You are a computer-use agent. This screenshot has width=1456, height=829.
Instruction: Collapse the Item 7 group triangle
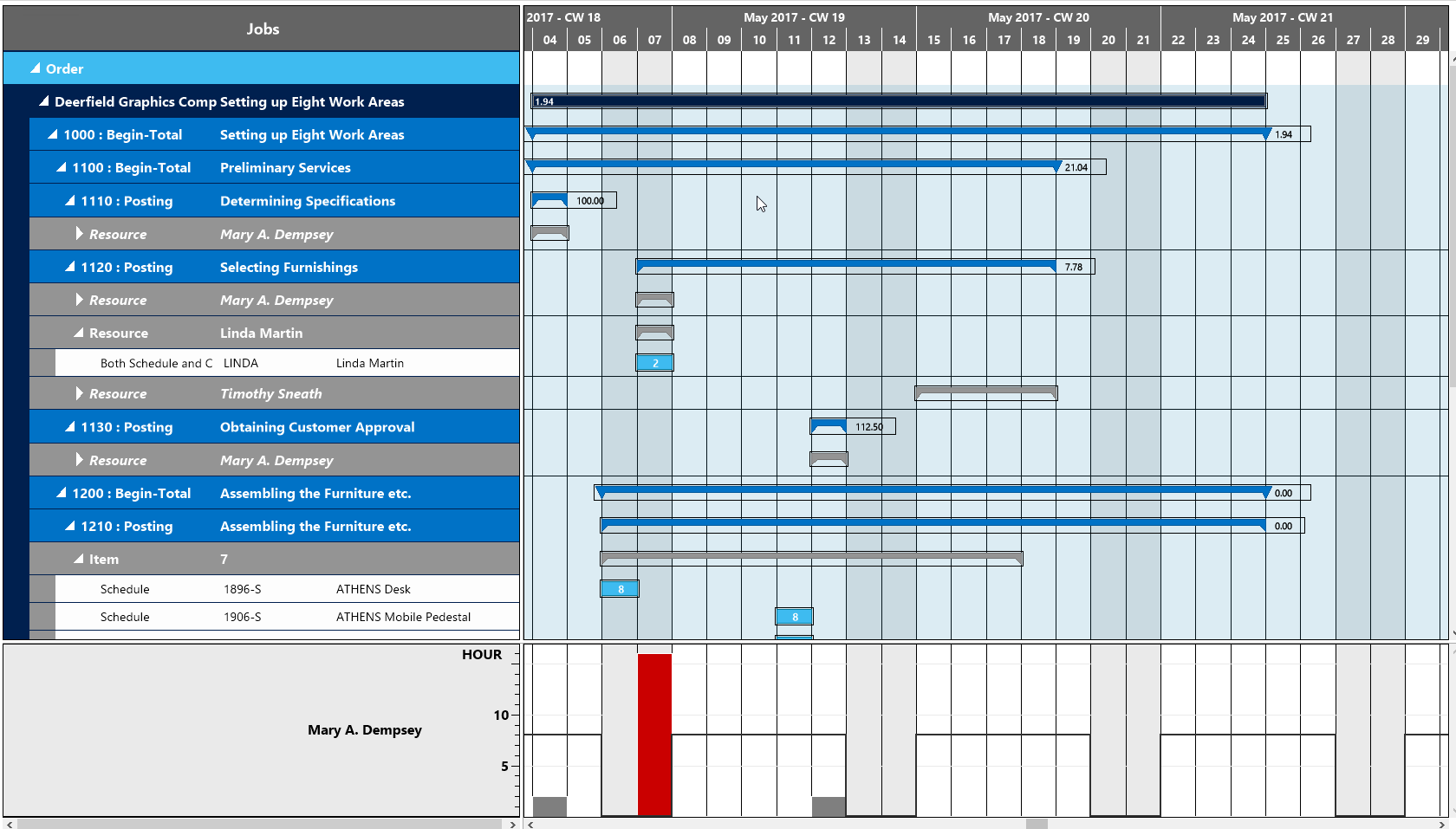click(x=77, y=559)
